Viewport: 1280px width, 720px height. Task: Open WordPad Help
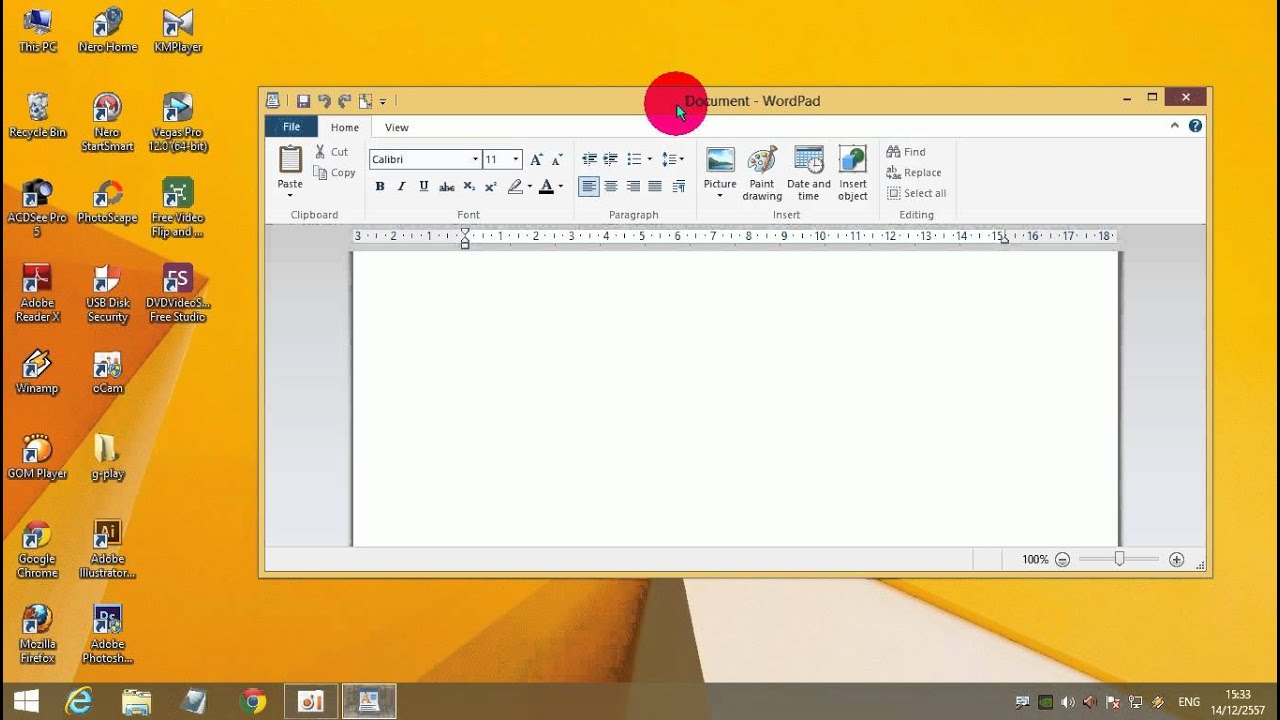pos(1195,126)
